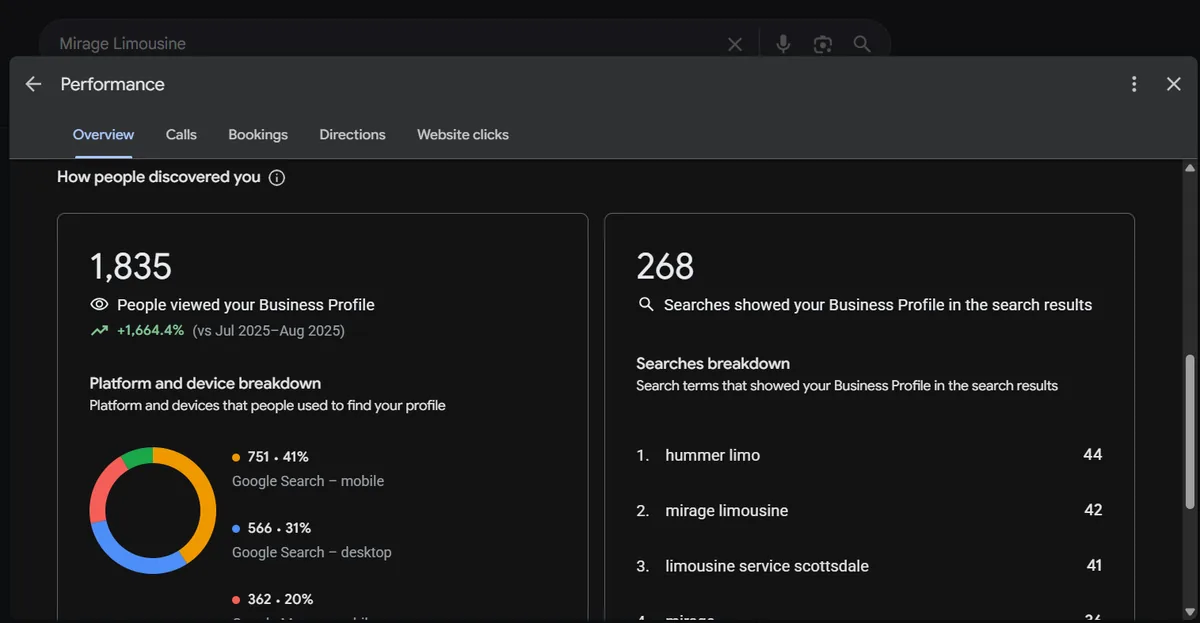Switch to the Overview tab
The width and height of the screenshot is (1200, 623).
pos(103,134)
